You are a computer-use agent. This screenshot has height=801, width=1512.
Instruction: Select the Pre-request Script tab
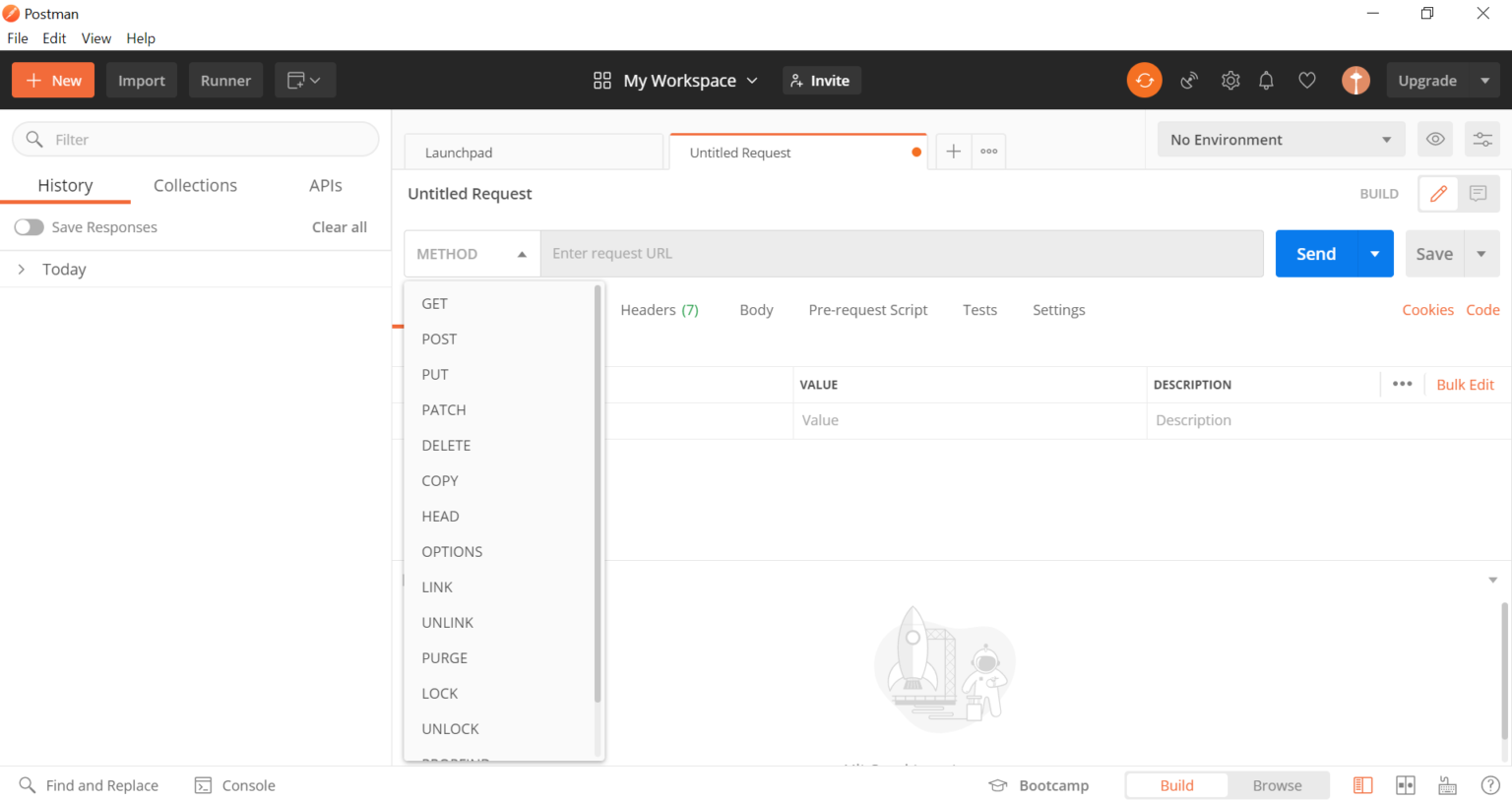click(867, 309)
